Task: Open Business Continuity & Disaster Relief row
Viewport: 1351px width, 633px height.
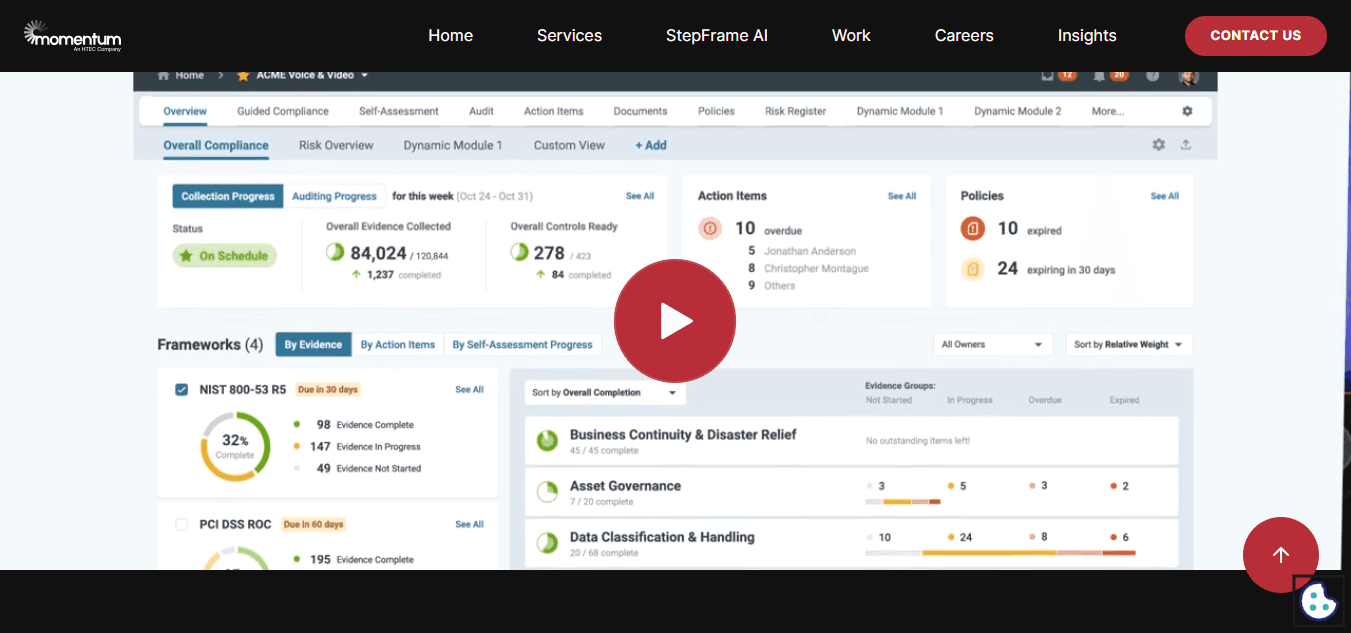Action: click(x=852, y=441)
